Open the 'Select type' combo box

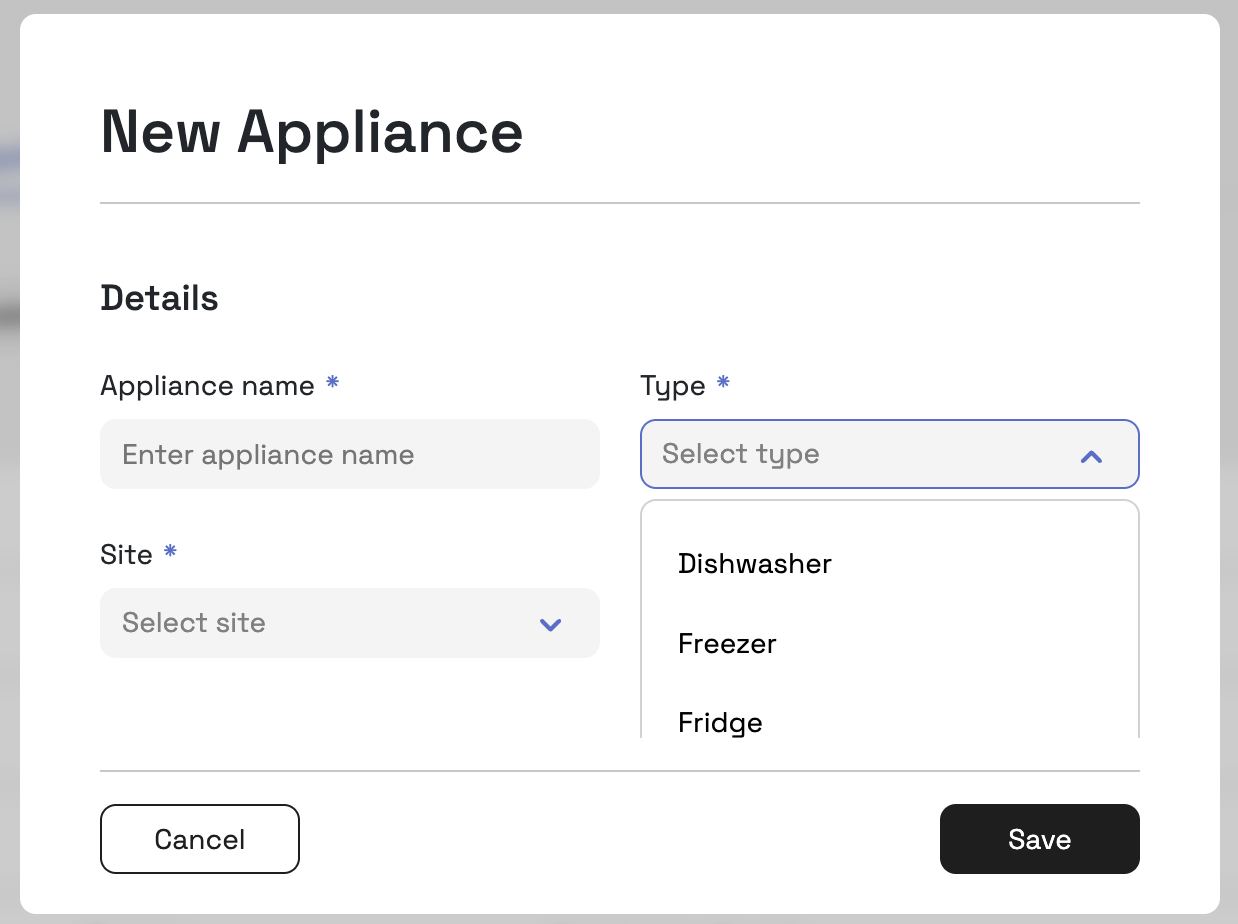(860, 455)
